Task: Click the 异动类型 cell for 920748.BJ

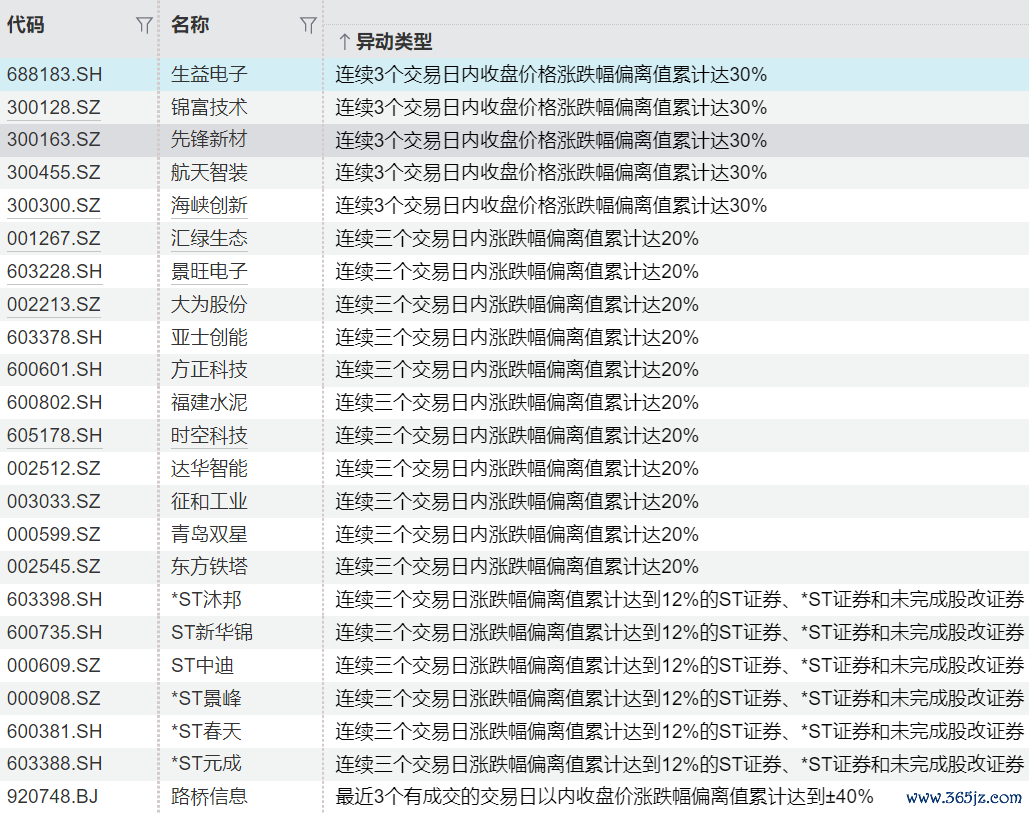Action: (x=604, y=797)
